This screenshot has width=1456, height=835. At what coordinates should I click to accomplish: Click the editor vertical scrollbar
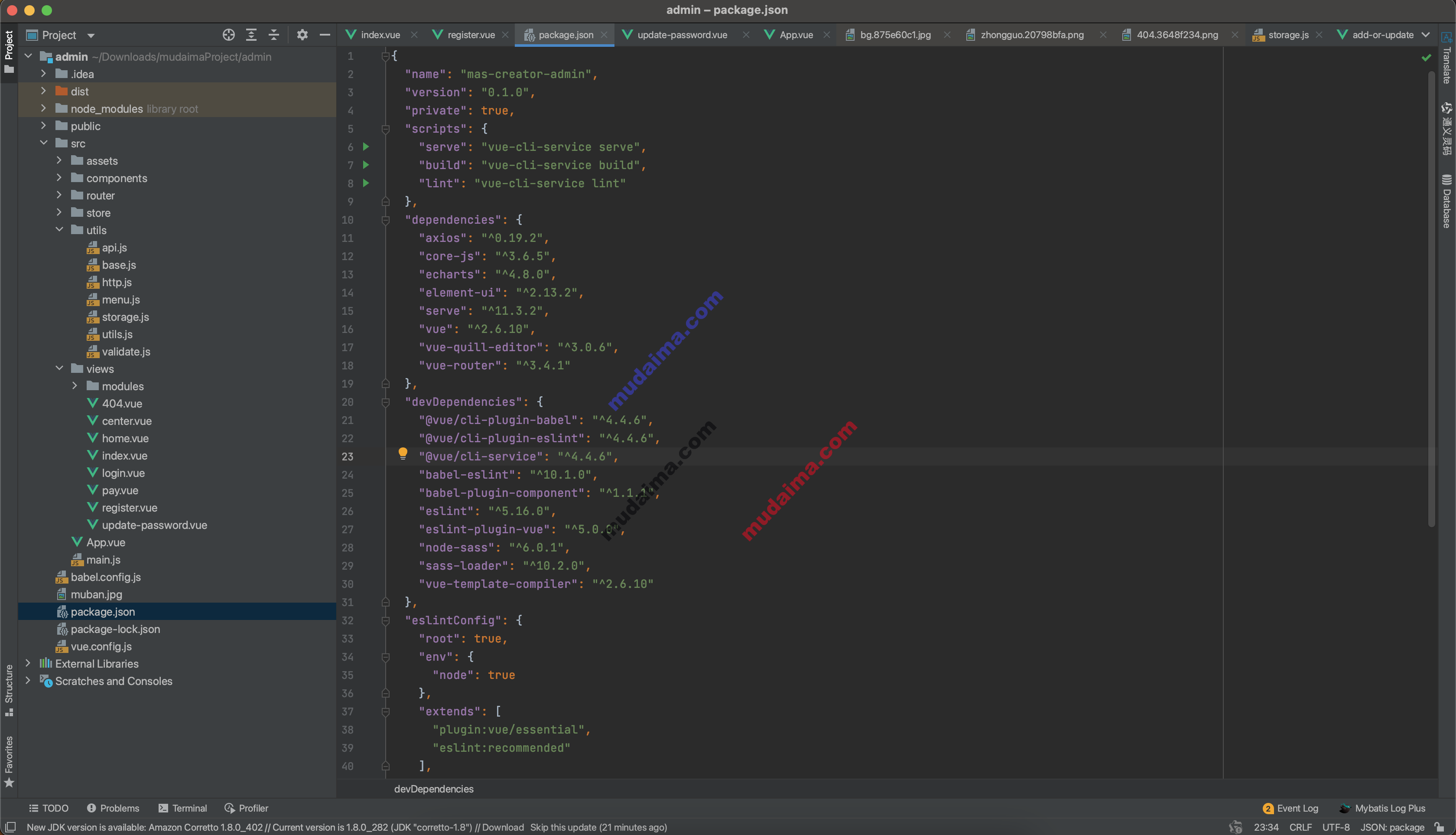point(1431,298)
